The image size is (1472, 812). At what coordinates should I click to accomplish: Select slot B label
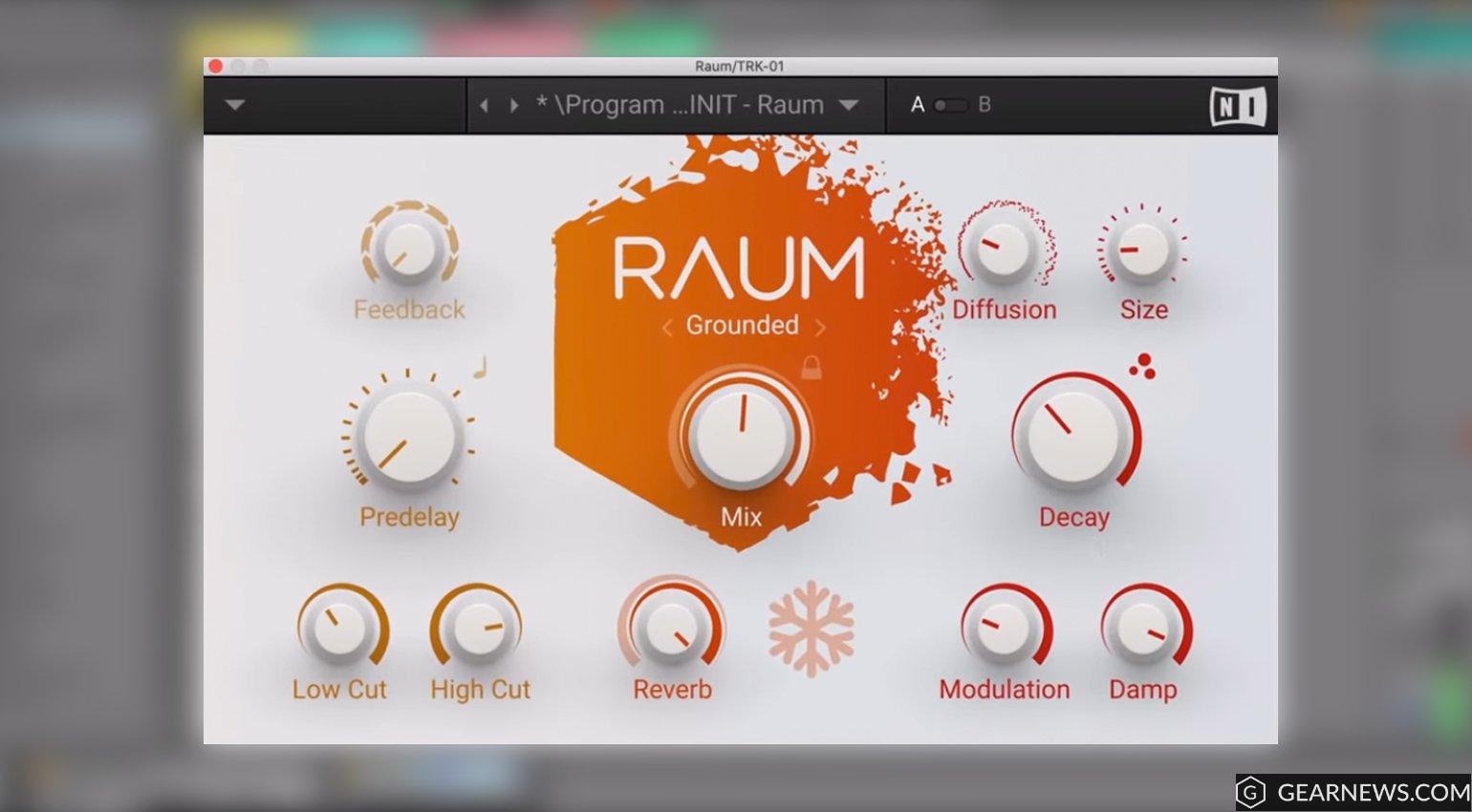coord(985,105)
